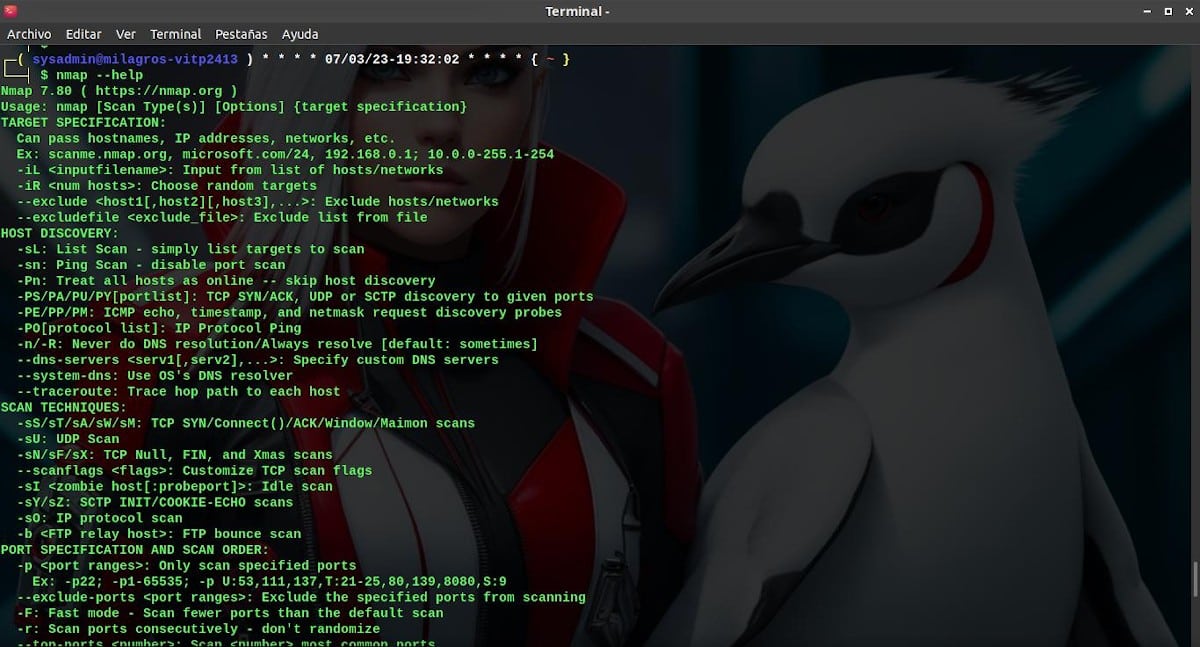Click the '-r: Scan ports consecutively' line
Viewport: 1200px width, 647px height.
[x=198, y=629]
